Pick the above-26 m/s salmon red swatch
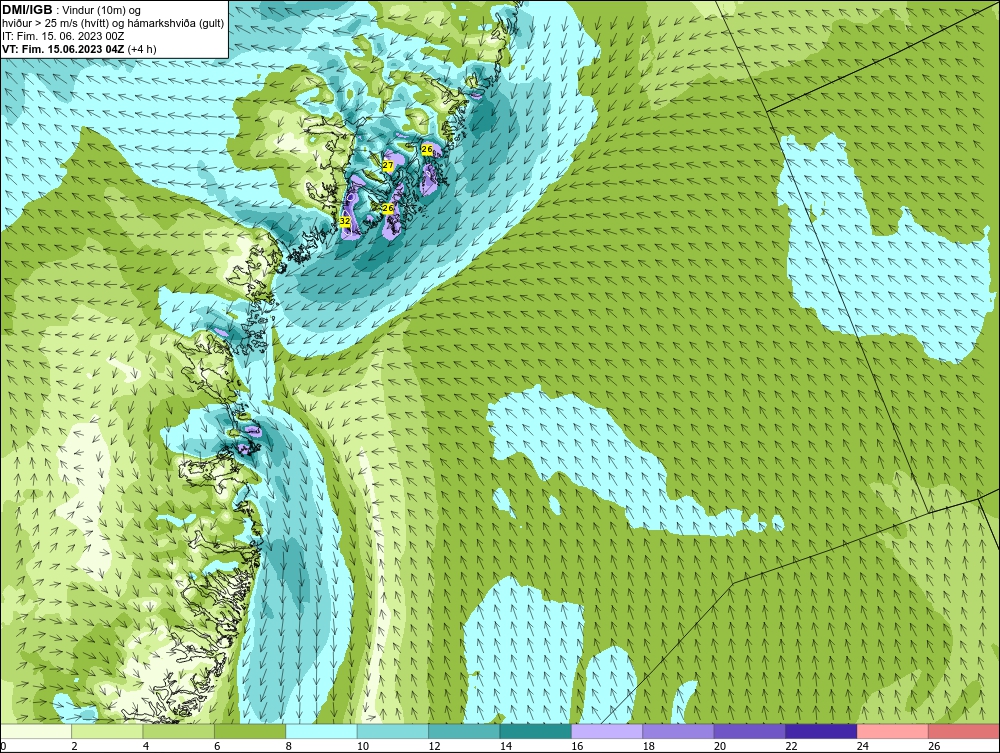The height and width of the screenshot is (753, 1000). [x=964, y=731]
